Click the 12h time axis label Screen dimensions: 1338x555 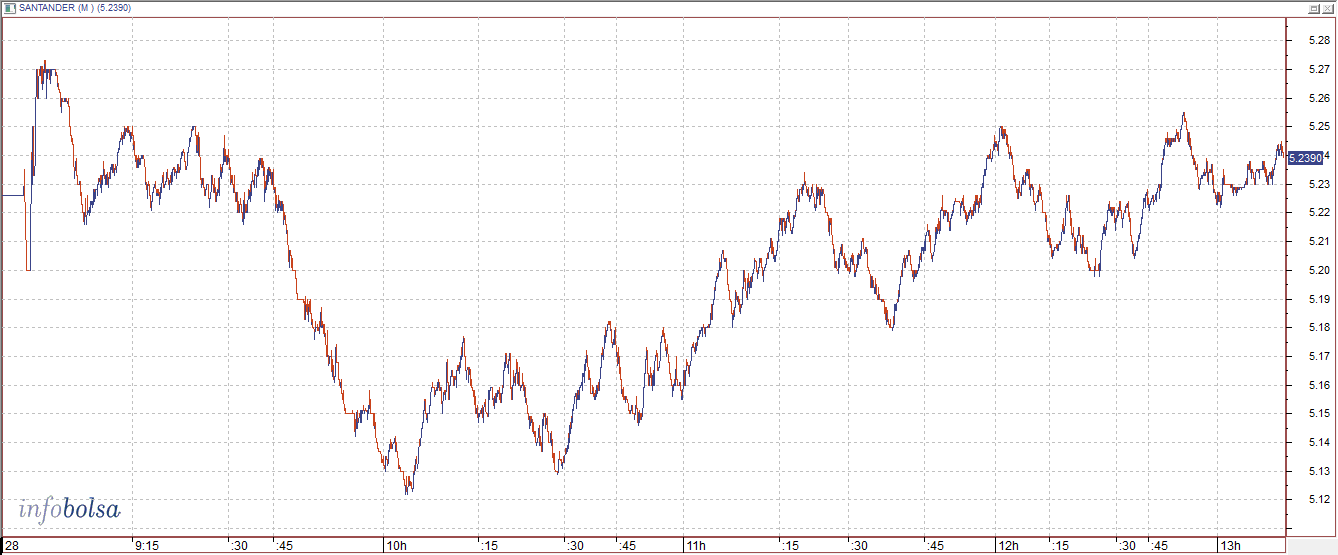tap(1008, 545)
